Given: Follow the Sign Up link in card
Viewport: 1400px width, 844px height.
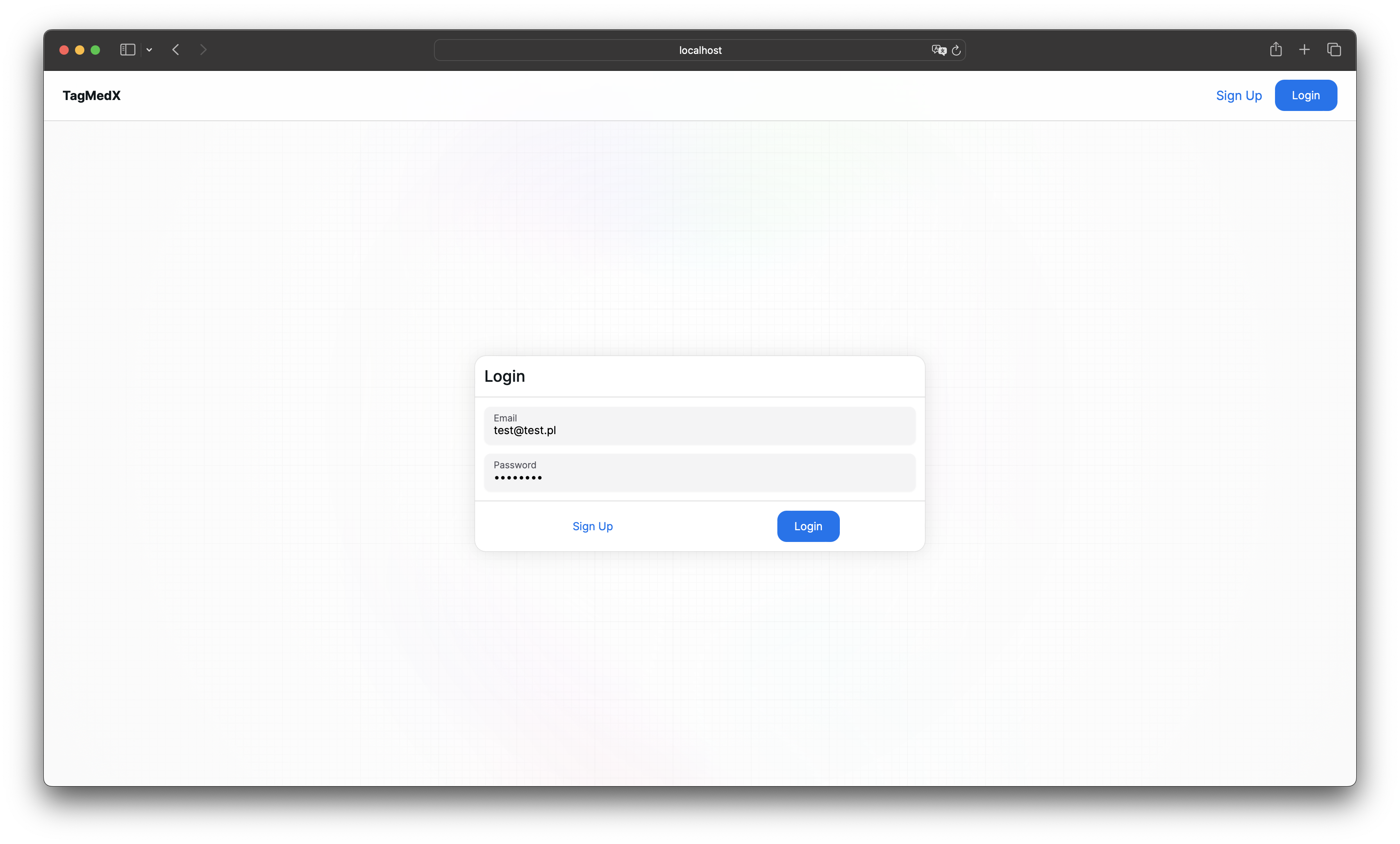Looking at the screenshot, I should pos(593,526).
